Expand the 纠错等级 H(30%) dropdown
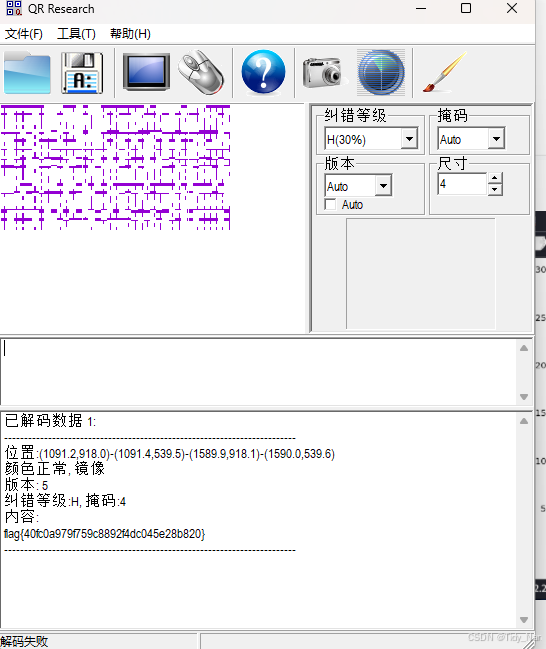 coord(409,139)
